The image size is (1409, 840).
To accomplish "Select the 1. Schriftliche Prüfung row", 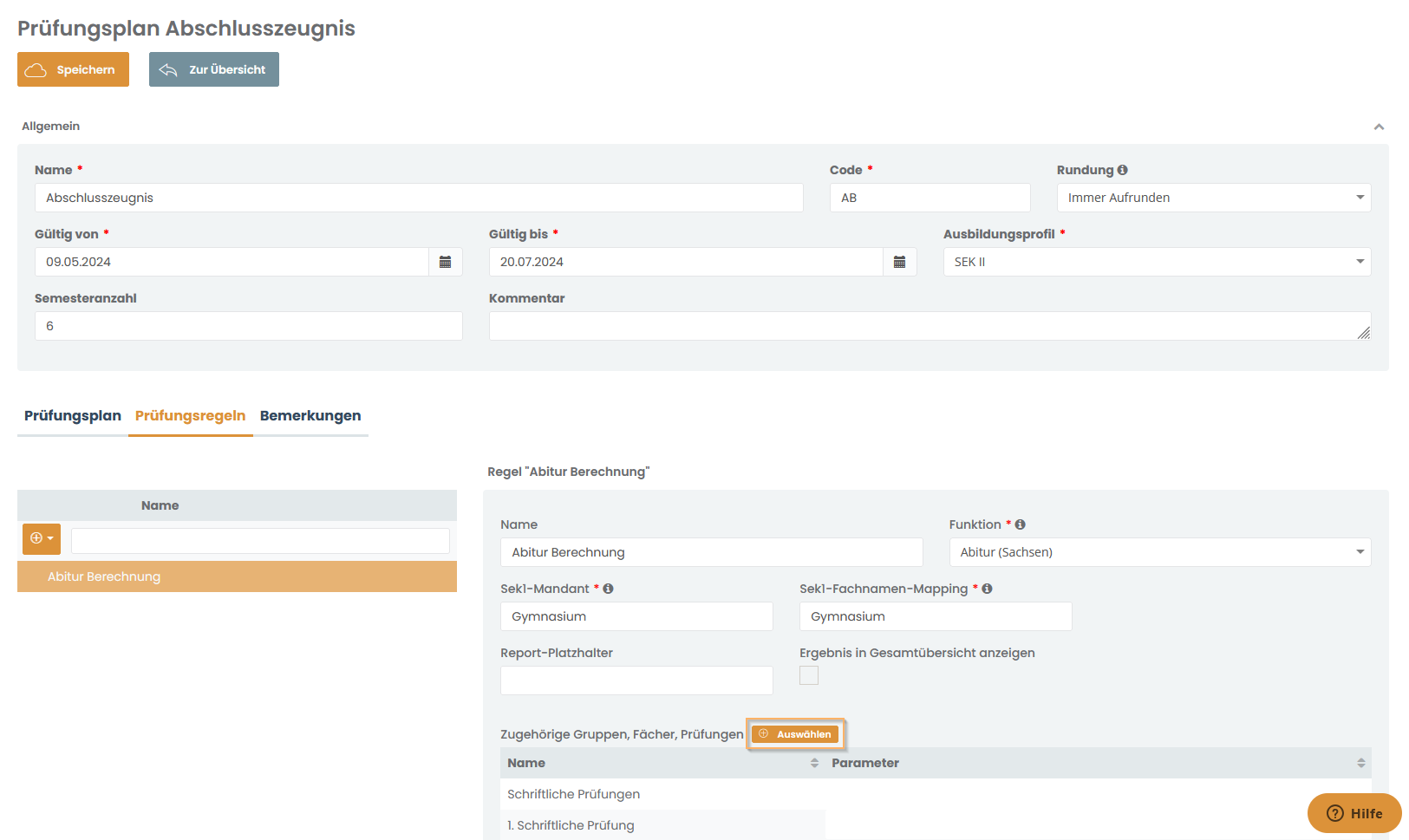I will pos(662,825).
